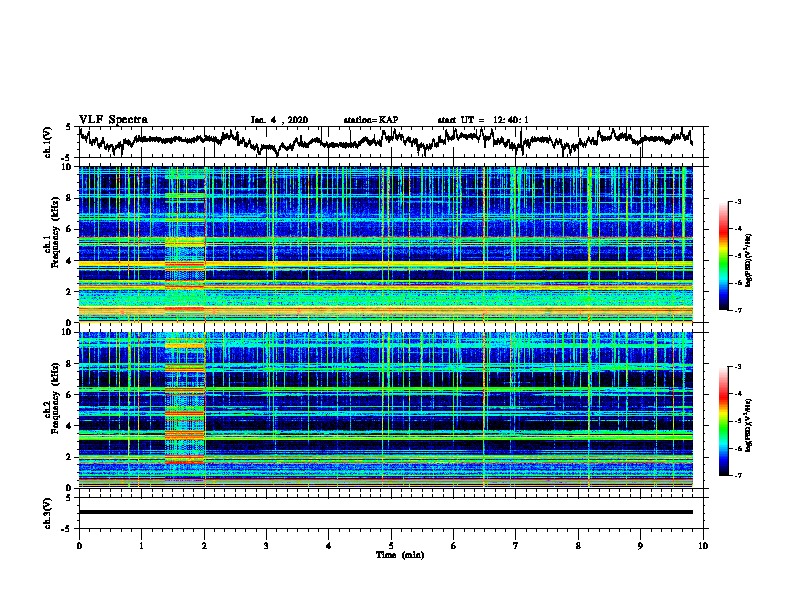The height and width of the screenshot is (612, 792).
Task: Click the "4" tick label on the time axis
Action: [329, 546]
